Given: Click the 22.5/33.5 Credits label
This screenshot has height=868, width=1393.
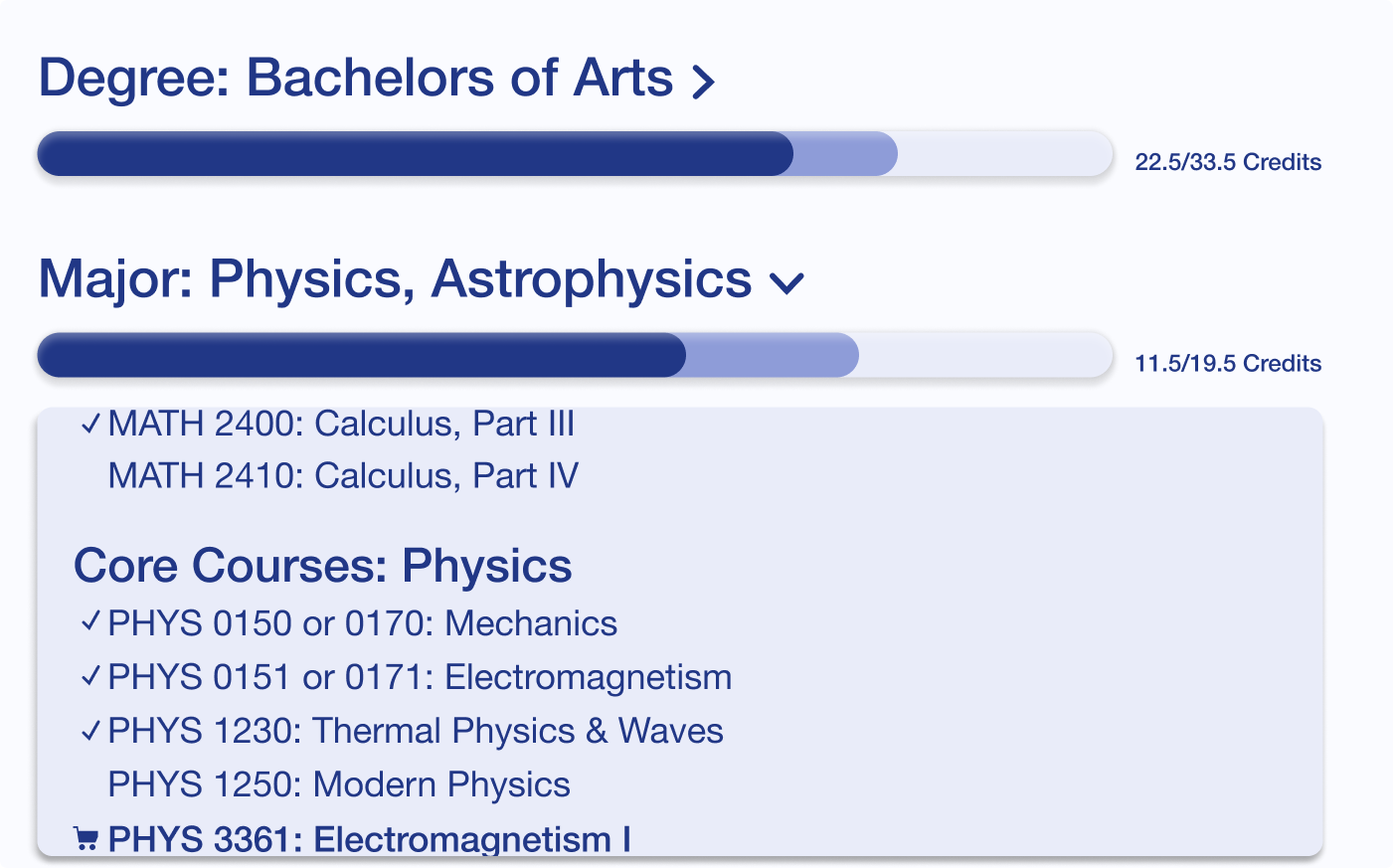Looking at the screenshot, I should [x=1228, y=162].
